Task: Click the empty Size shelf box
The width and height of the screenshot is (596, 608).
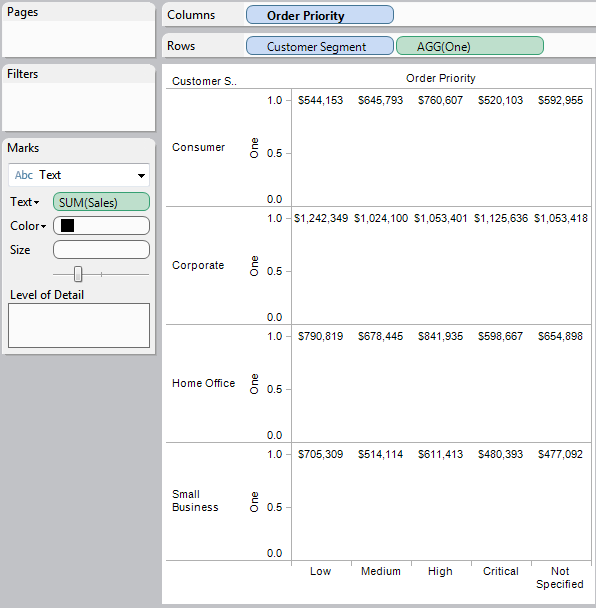Action: point(101,249)
